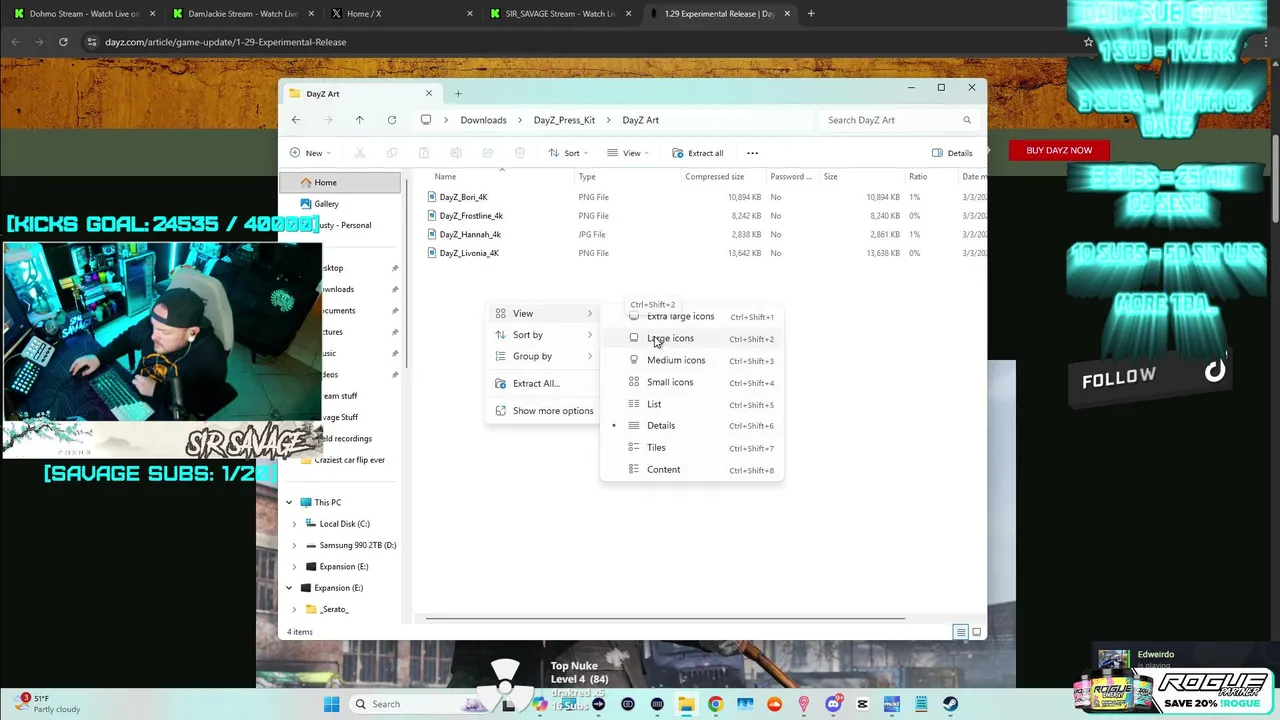Reload the browser page
Viewport: 1280px width, 720px height.
coord(63,42)
